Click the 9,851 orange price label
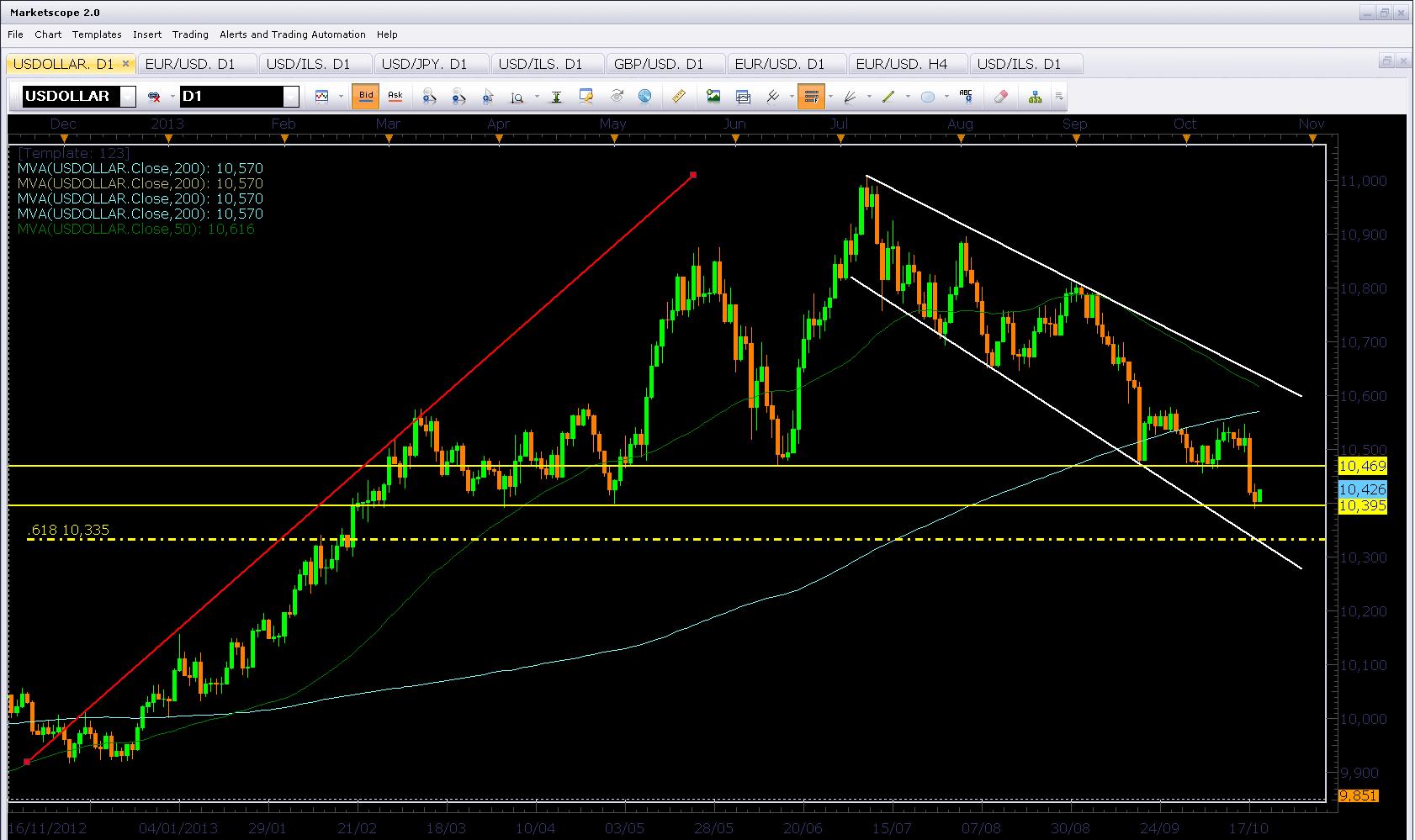This screenshot has width=1415, height=840. [x=1358, y=795]
